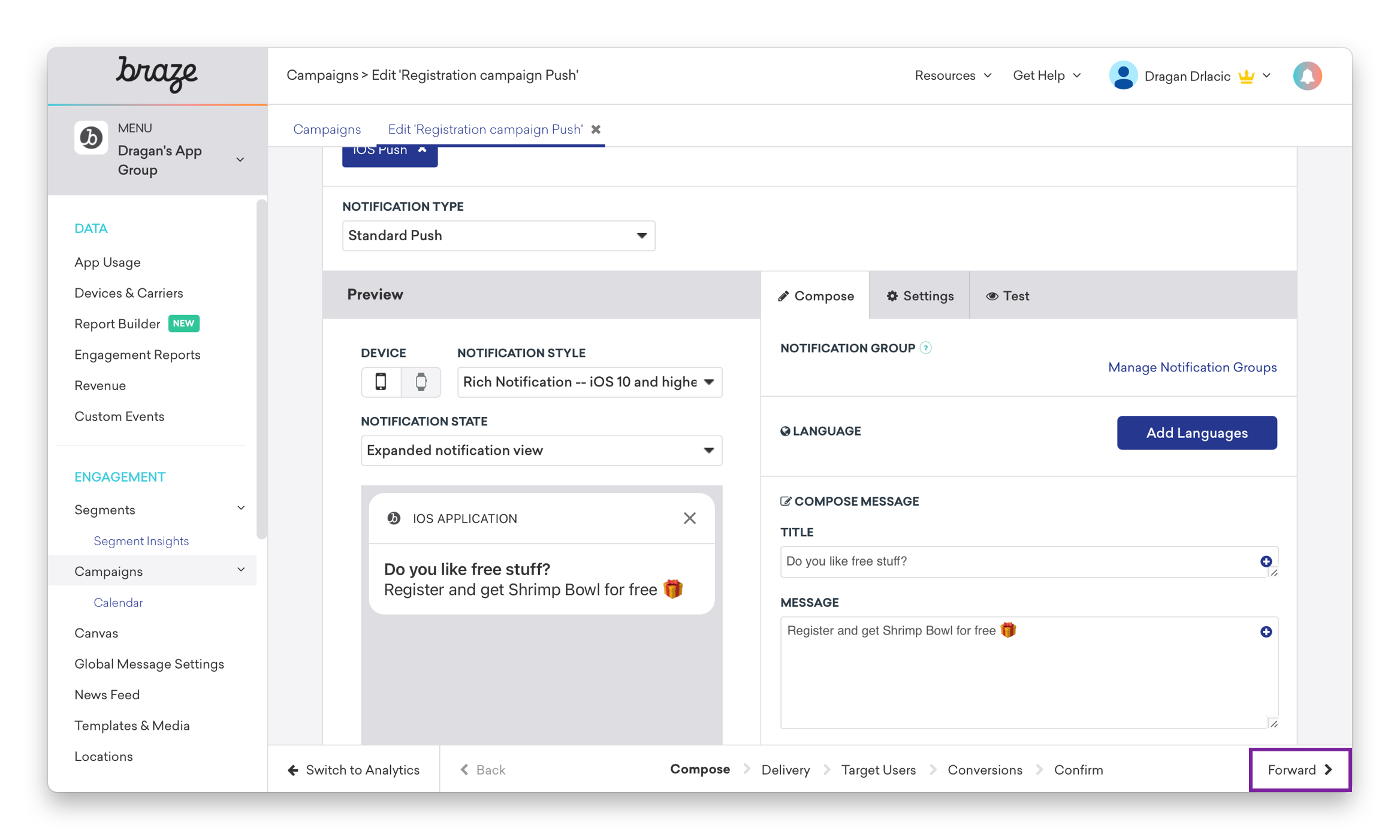Open Manage Notification Groups link
Image resolution: width=1400 pixels, height=840 pixels.
pos(1192,367)
